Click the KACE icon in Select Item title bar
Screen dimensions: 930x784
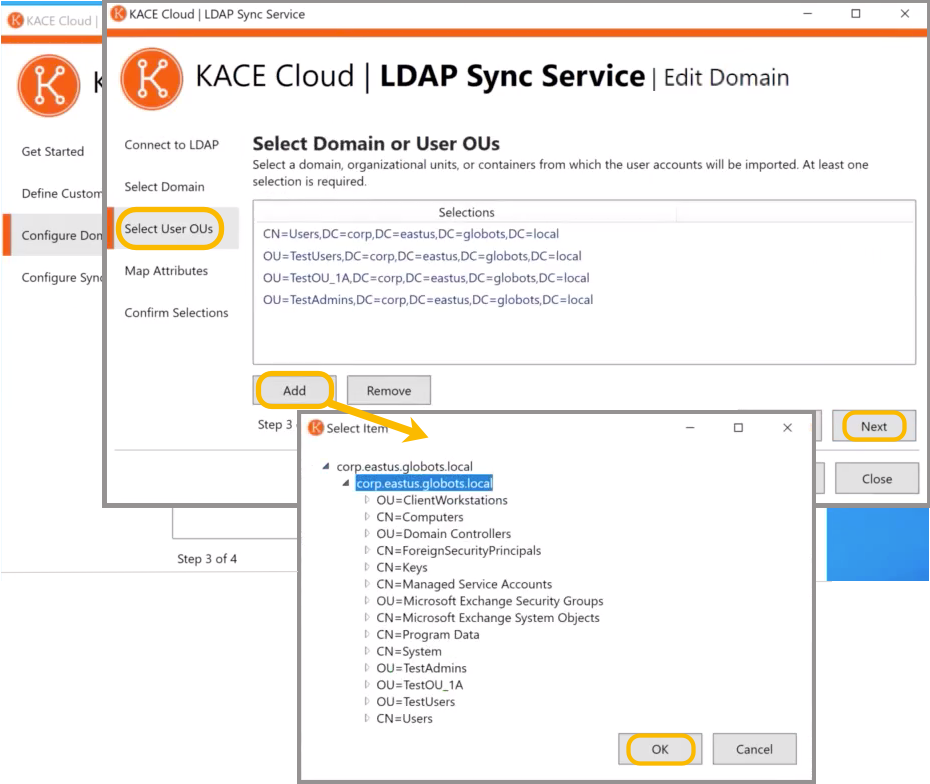click(x=316, y=428)
